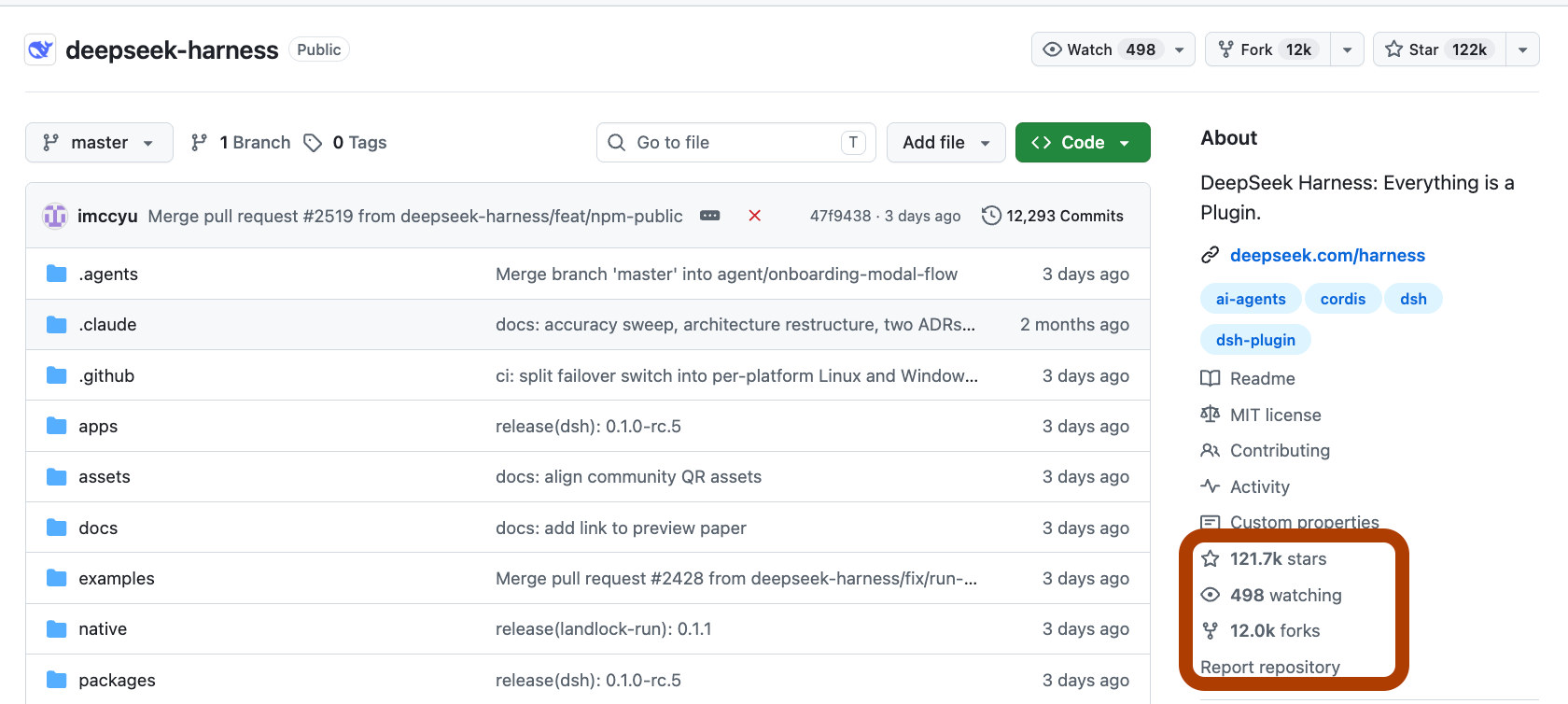
Task: Click the folder icon beside apps
Action: coord(57,426)
